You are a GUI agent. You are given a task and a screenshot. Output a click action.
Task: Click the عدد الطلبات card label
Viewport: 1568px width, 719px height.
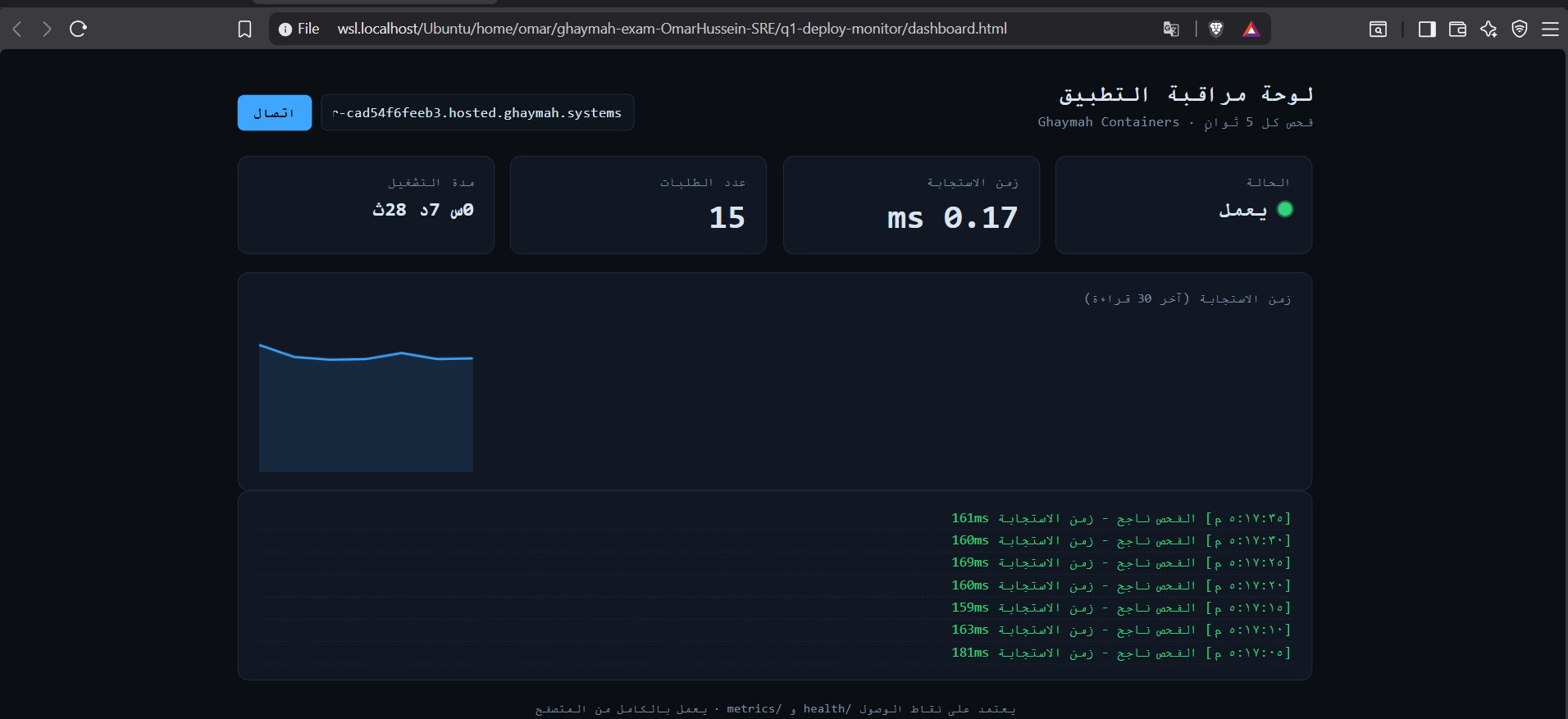pos(703,182)
